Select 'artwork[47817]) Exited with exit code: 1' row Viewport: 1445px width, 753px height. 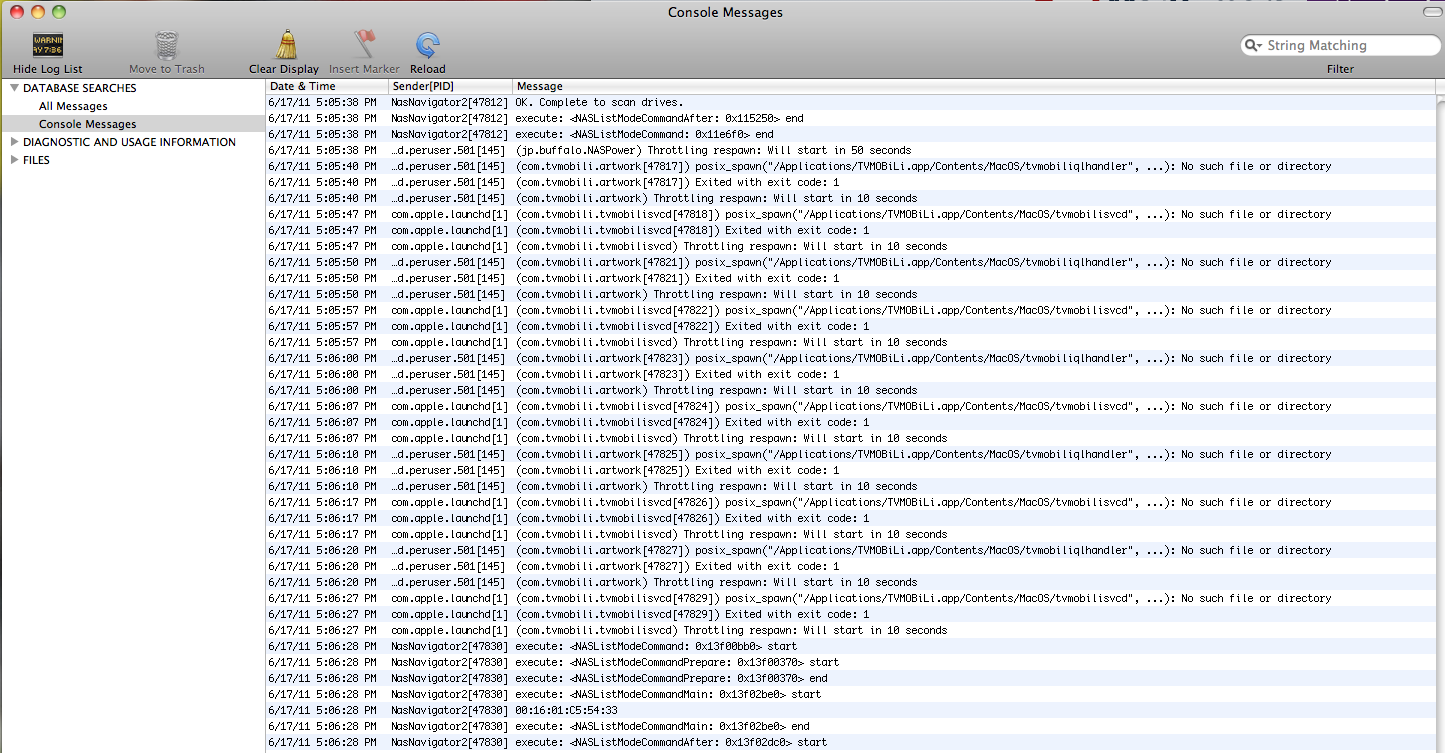coord(850,182)
